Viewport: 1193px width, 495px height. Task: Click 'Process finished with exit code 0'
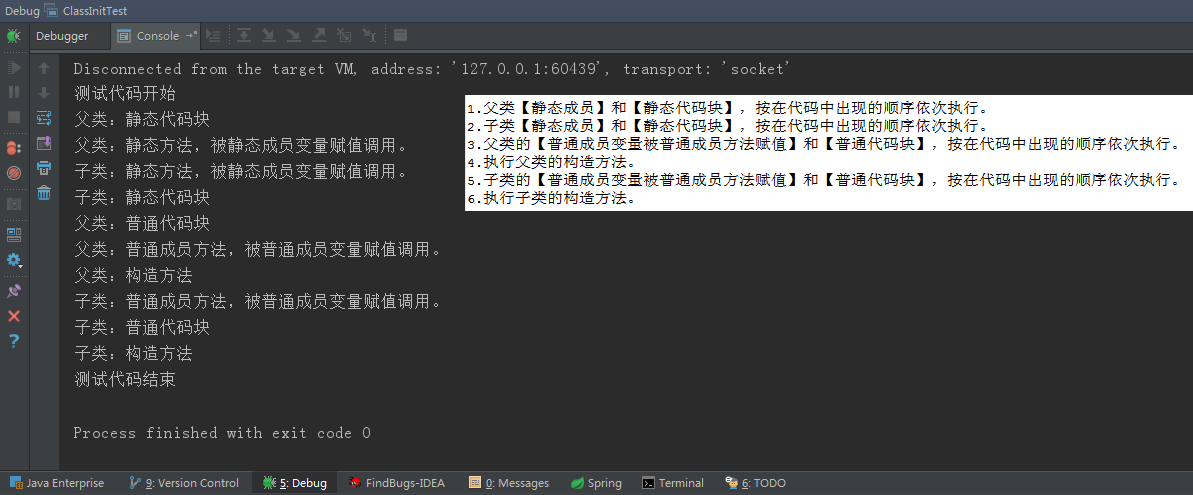(x=222, y=433)
